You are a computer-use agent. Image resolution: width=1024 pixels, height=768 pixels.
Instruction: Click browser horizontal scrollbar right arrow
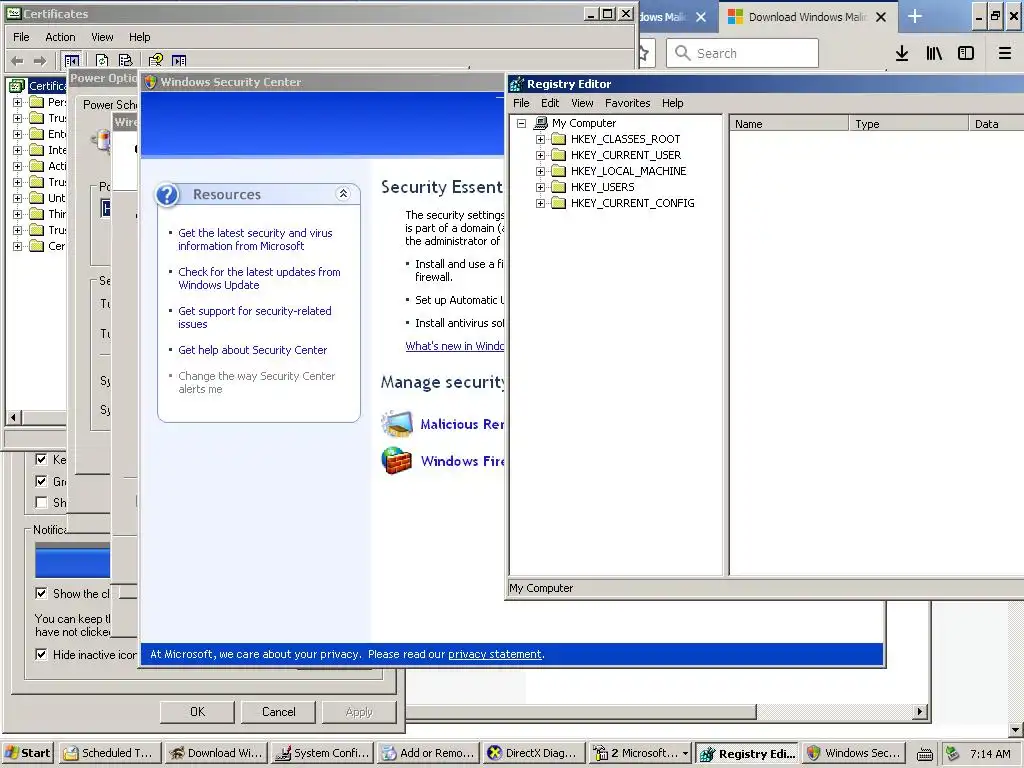920,712
